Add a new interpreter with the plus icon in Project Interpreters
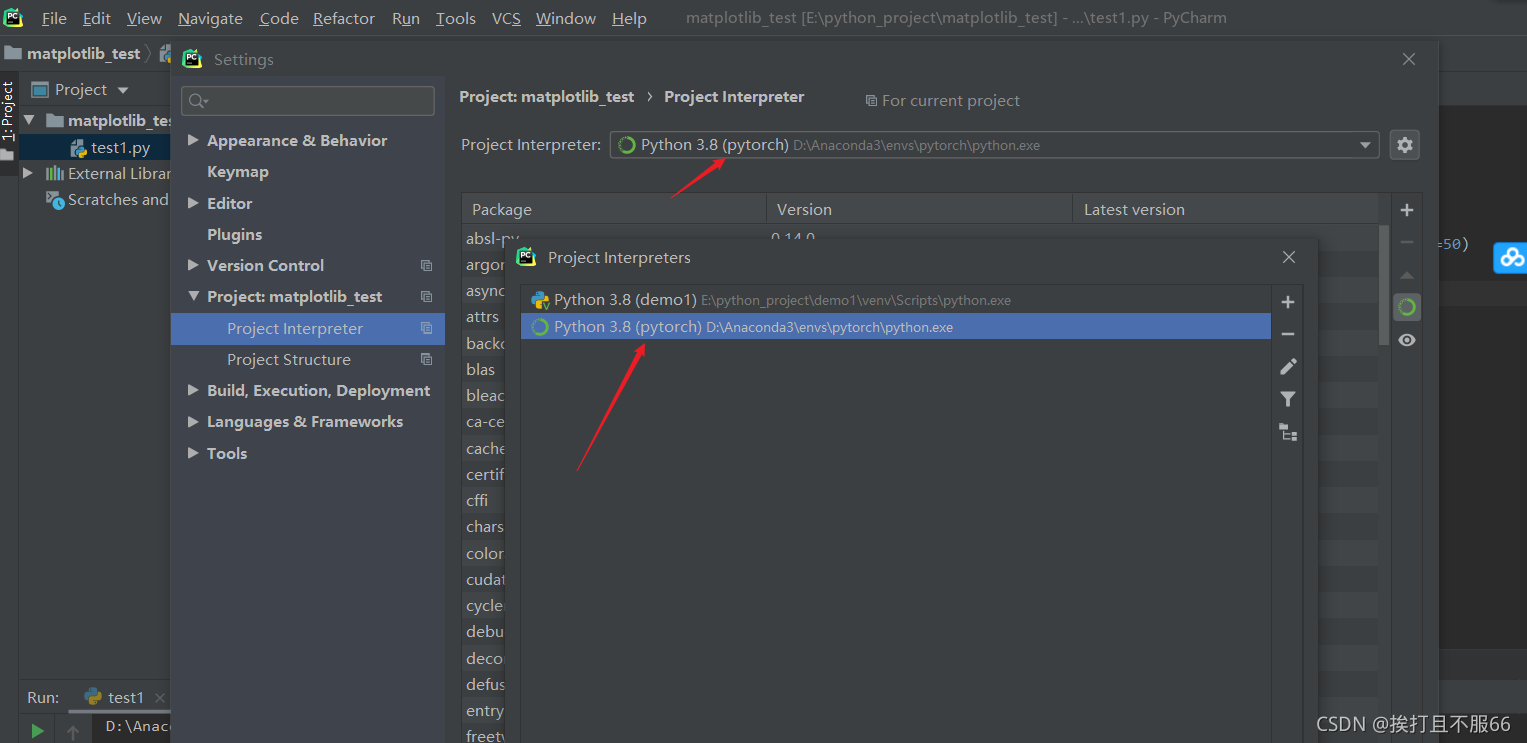 click(x=1288, y=302)
